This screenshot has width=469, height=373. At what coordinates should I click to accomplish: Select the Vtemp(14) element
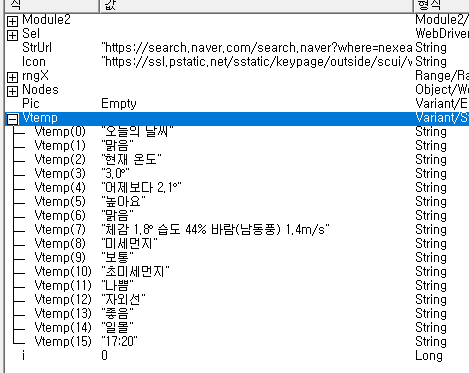[63, 328]
